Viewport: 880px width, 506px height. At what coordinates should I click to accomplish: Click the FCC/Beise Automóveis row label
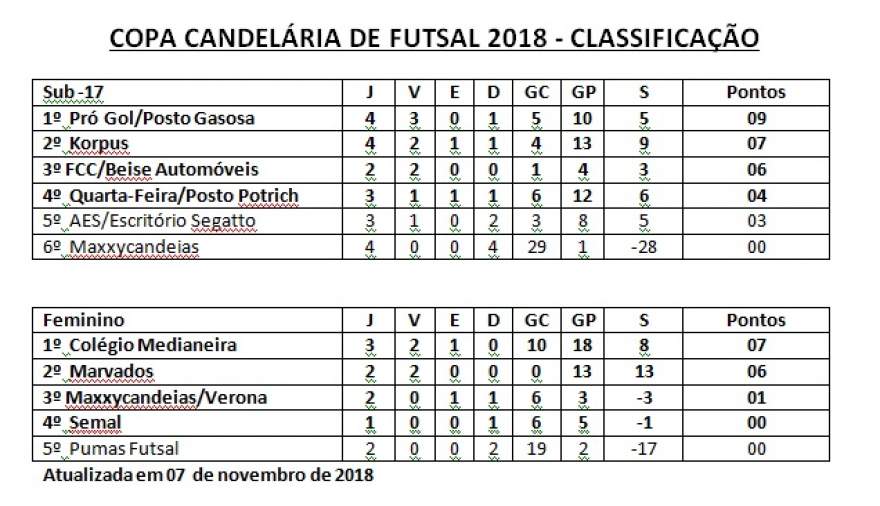pyautogui.click(x=187, y=170)
